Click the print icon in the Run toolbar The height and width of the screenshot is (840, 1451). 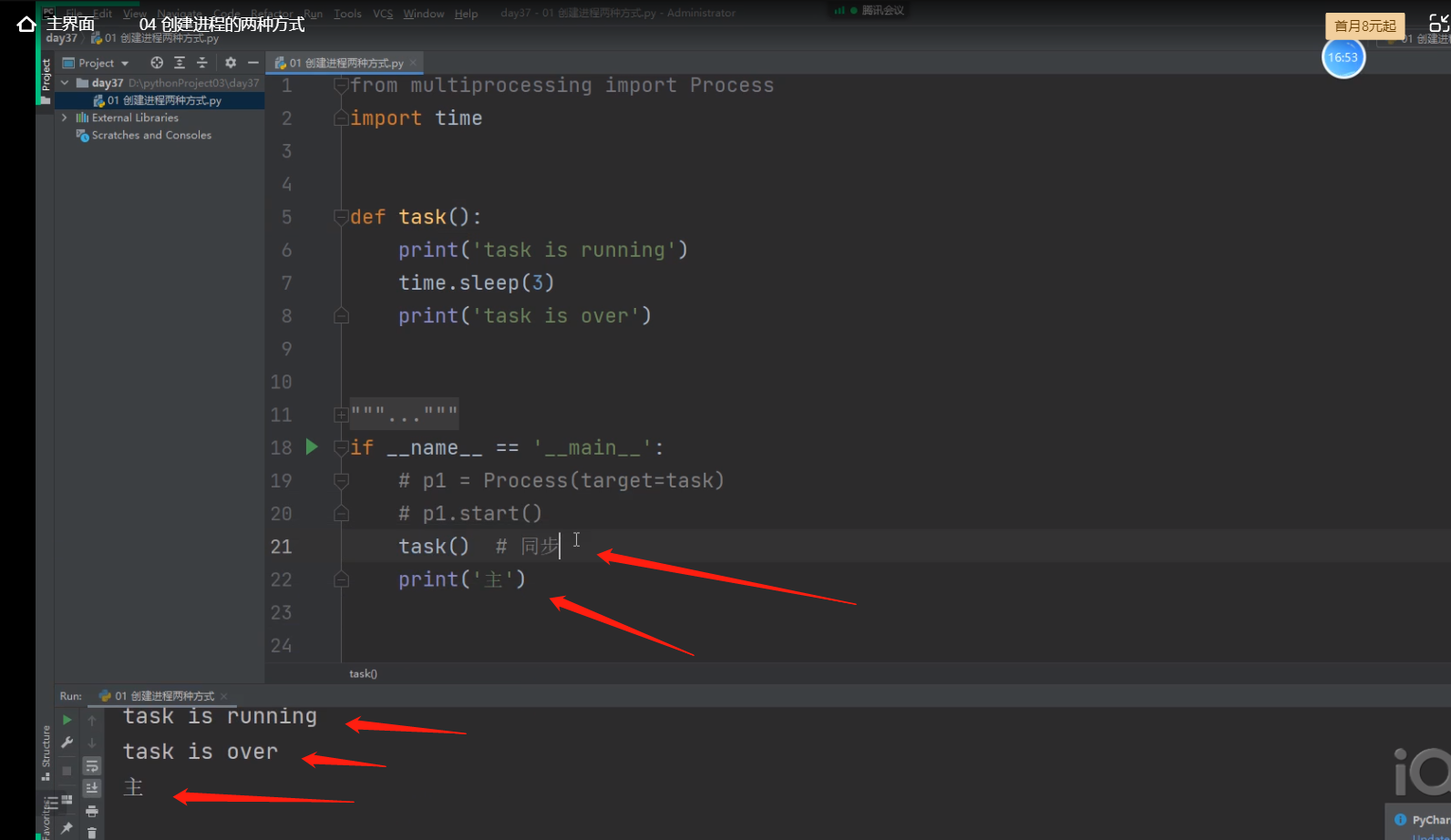[x=92, y=811]
